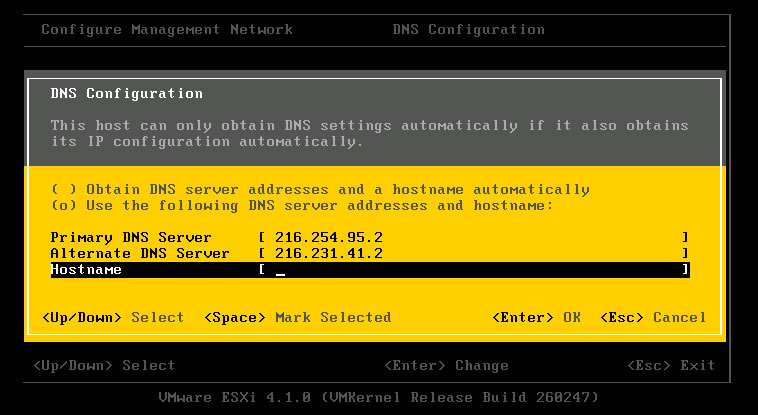Click <Space> Mark Selected hint in dialog

point(297,317)
